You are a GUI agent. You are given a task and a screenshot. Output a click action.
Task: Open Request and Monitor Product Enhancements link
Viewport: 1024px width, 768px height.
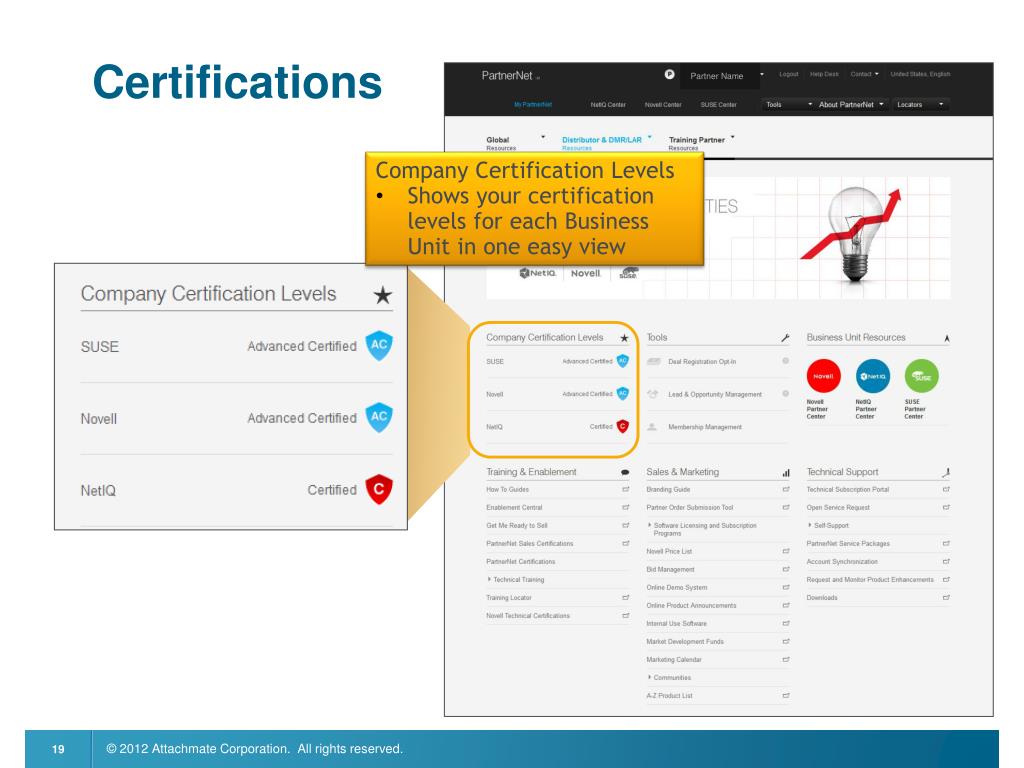870,580
